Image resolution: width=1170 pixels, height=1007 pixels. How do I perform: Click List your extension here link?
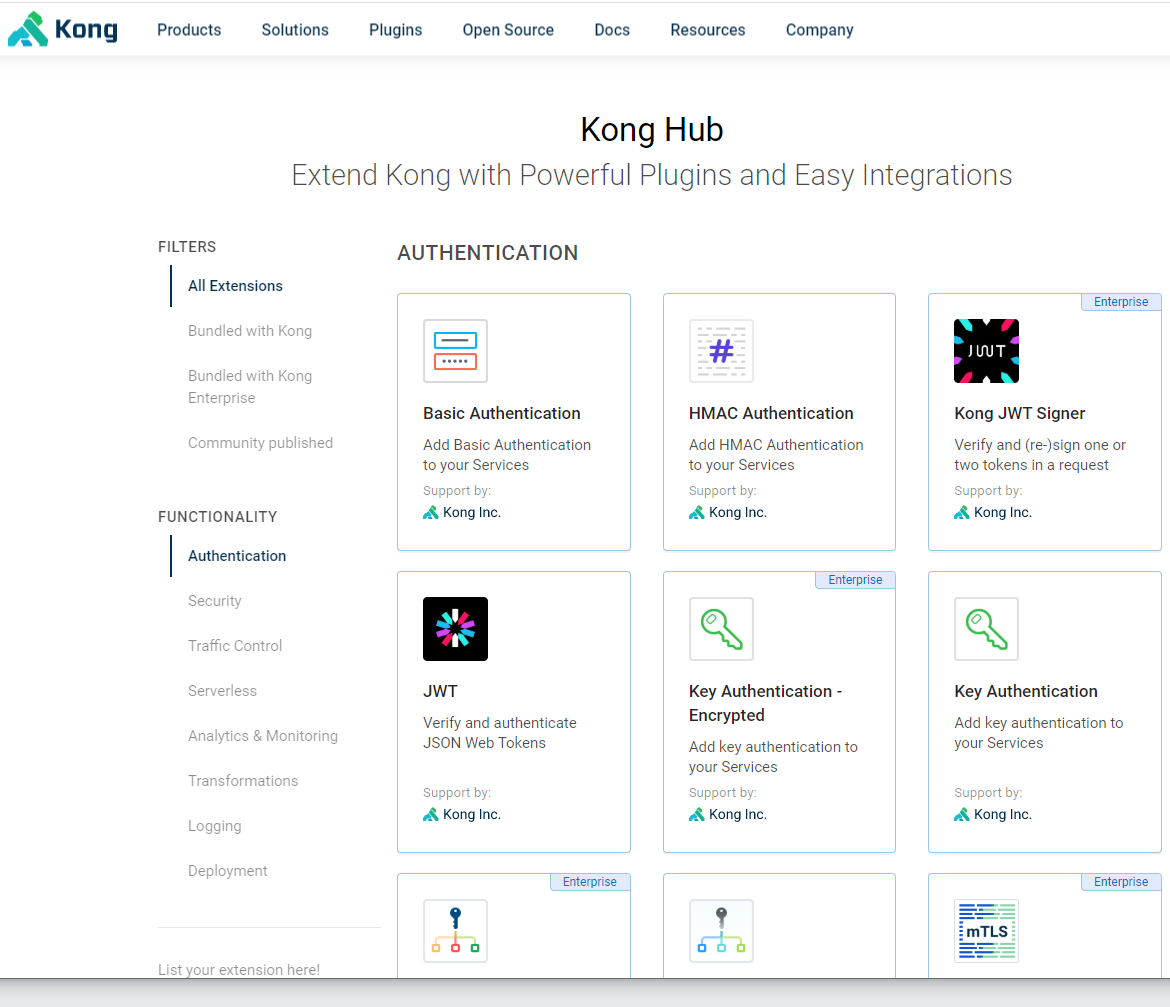pos(239,969)
